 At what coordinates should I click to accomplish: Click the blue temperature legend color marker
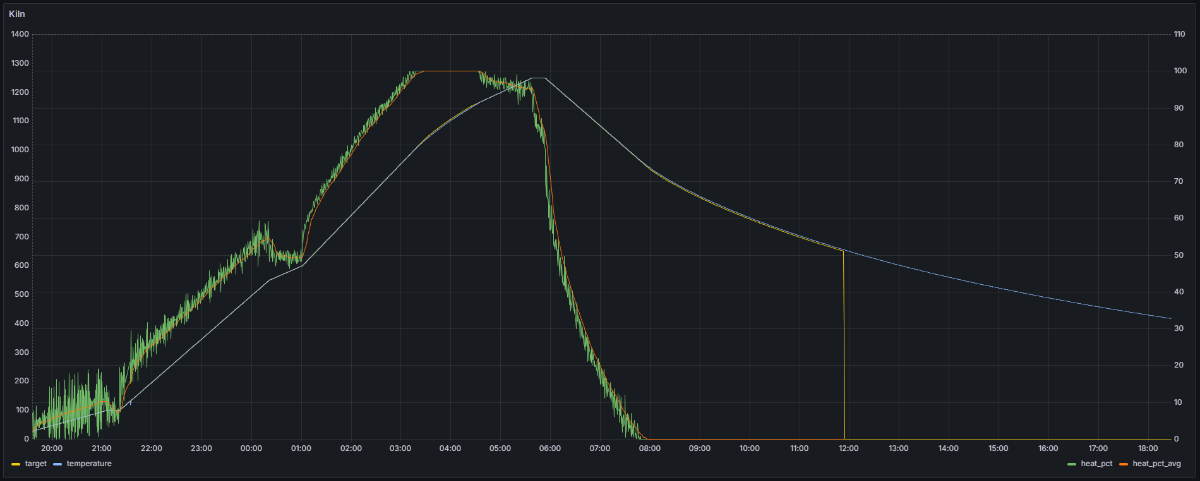pos(58,464)
